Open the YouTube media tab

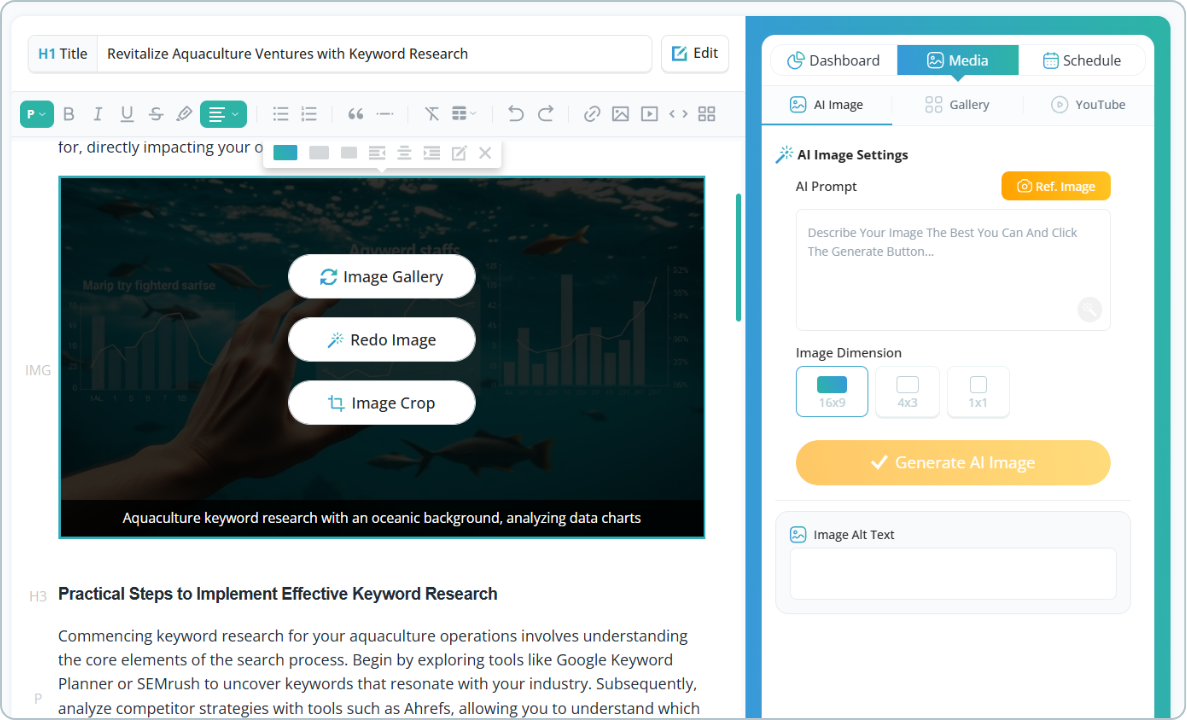click(x=1089, y=104)
